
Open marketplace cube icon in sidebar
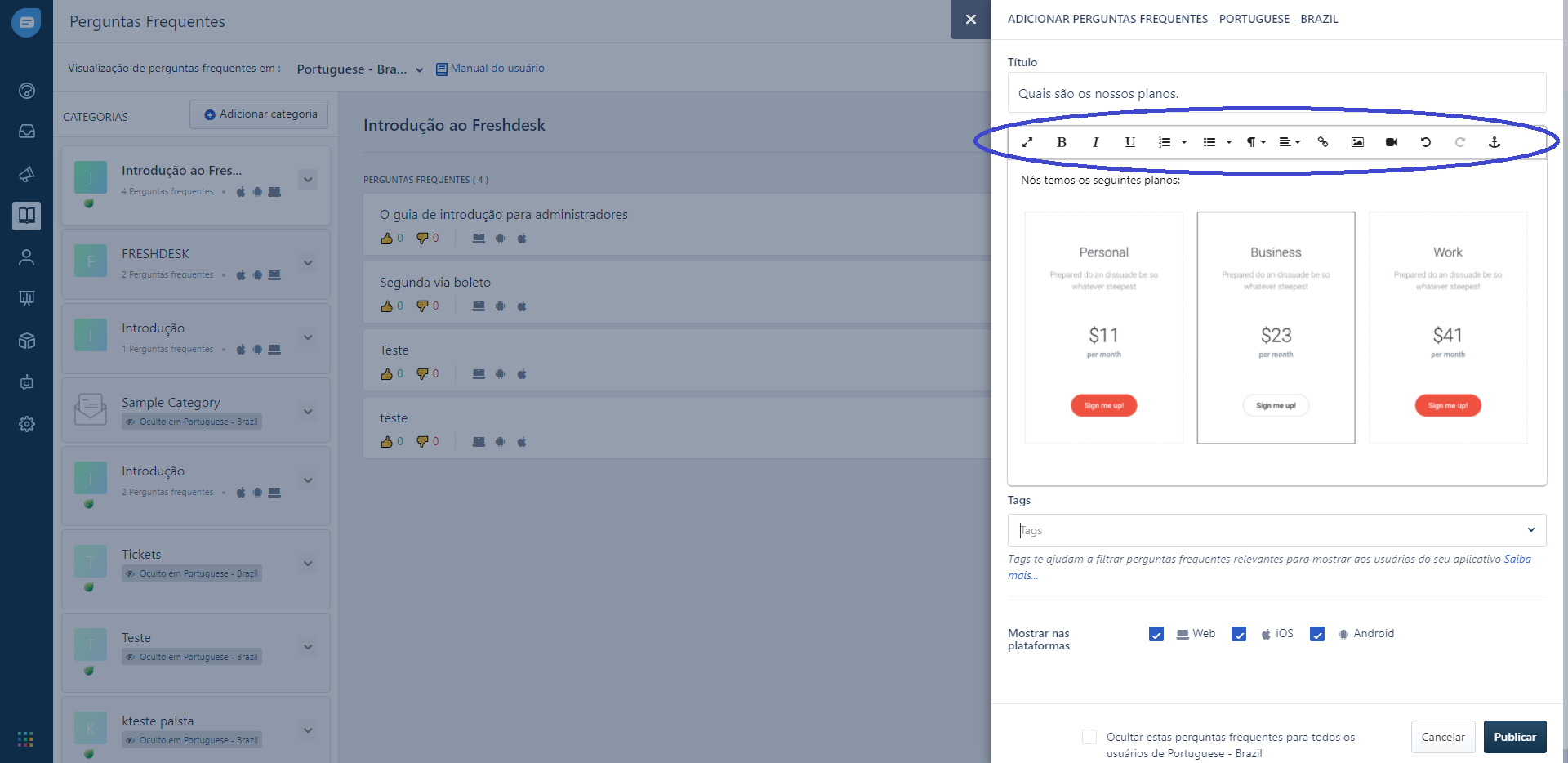coord(27,341)
